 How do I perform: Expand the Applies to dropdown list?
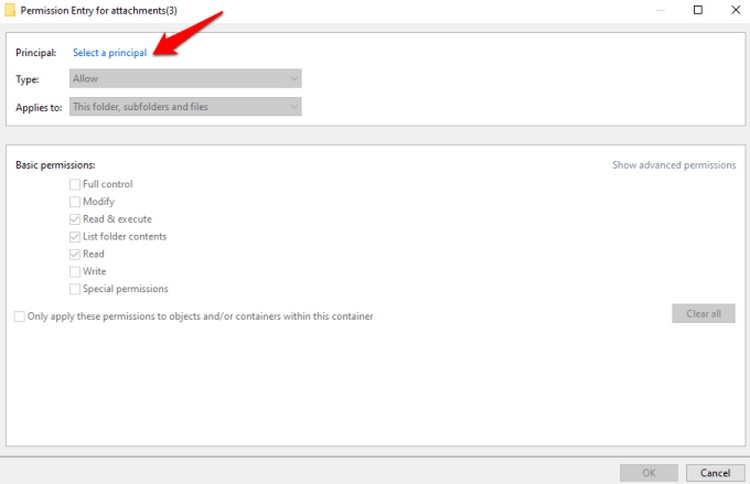[185, 107]
